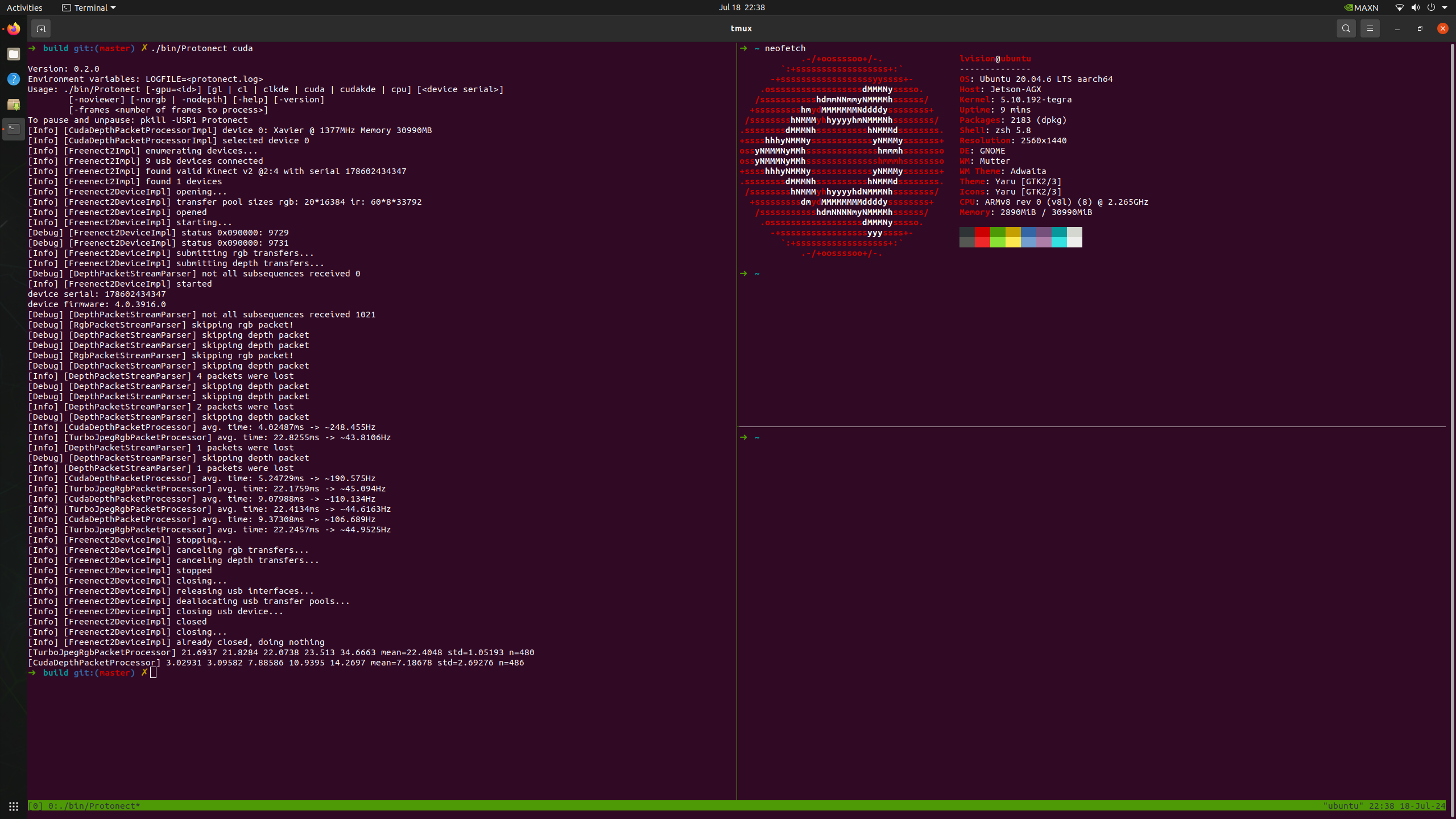Click the volume speaker icon
This screenshot has width=1456, height=819.
(x=1415, y=7)
